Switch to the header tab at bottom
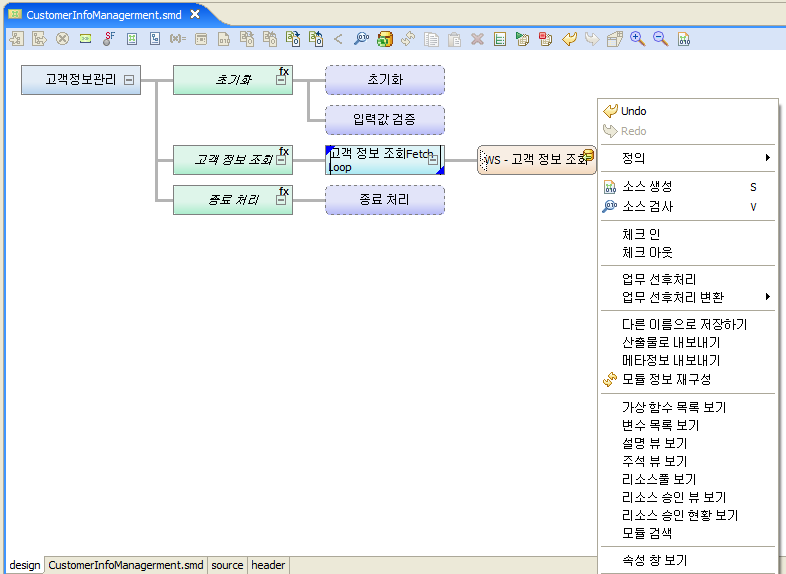This screenshot has height=574, width=786. click(x=268, y=565)
